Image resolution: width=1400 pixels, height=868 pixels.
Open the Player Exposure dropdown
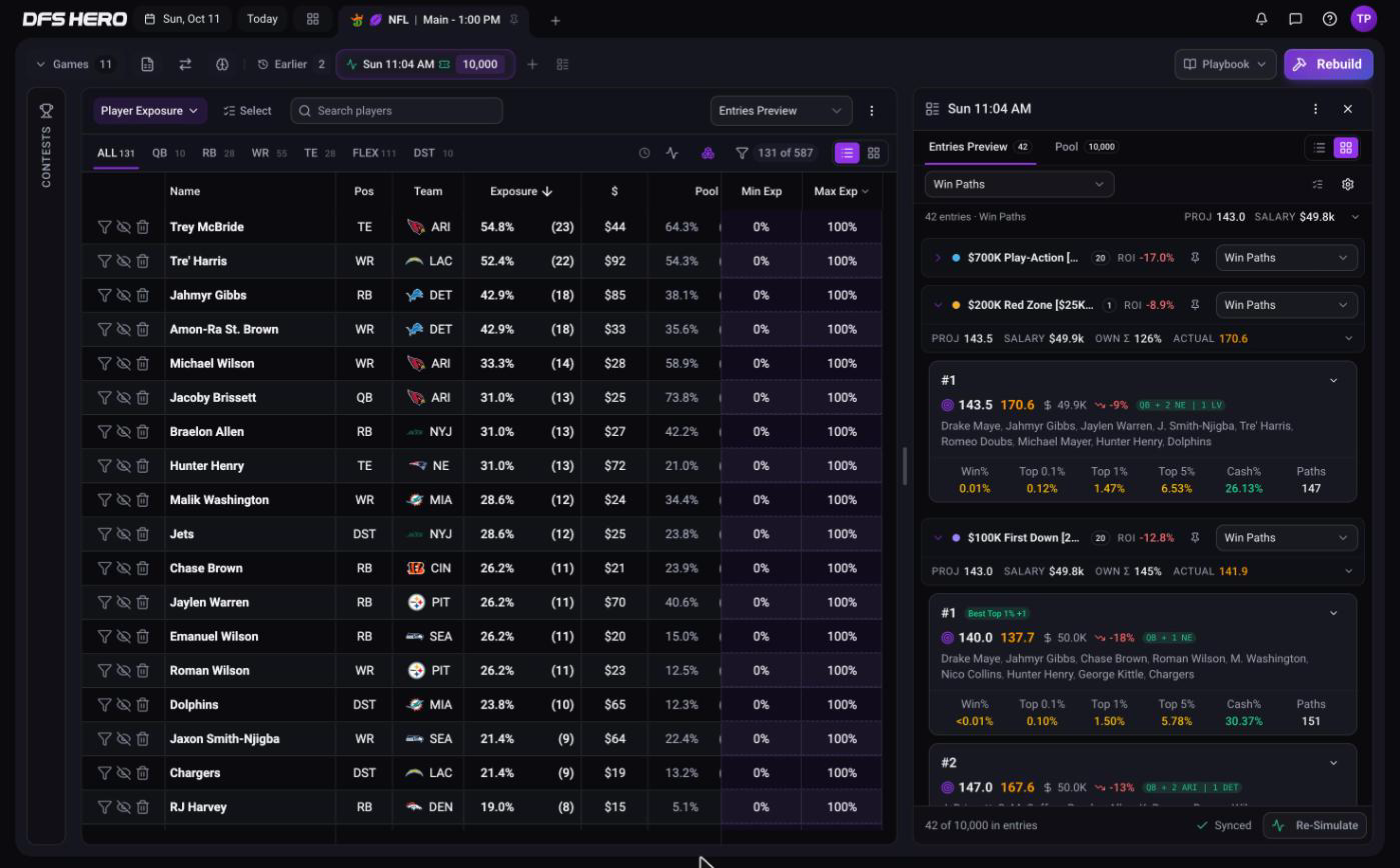(150, 111)
